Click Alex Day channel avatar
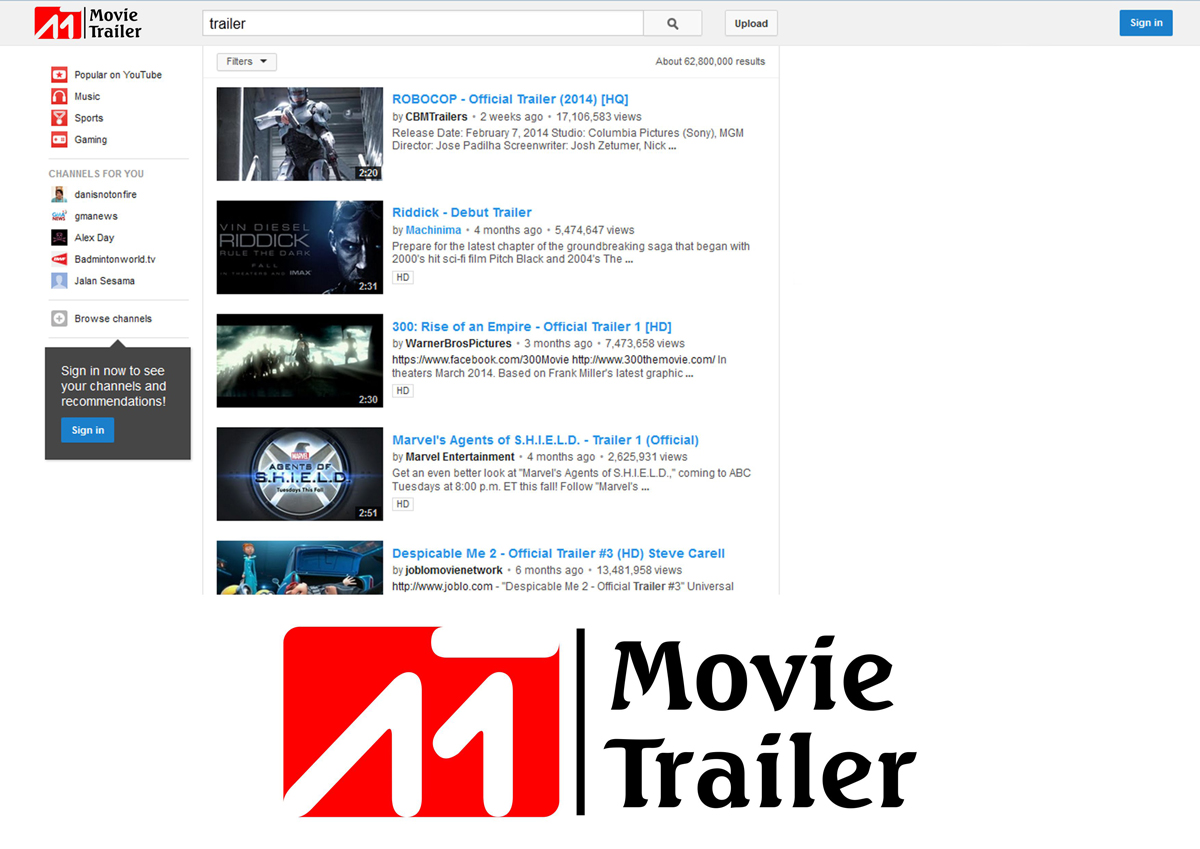 pos(59,238)
